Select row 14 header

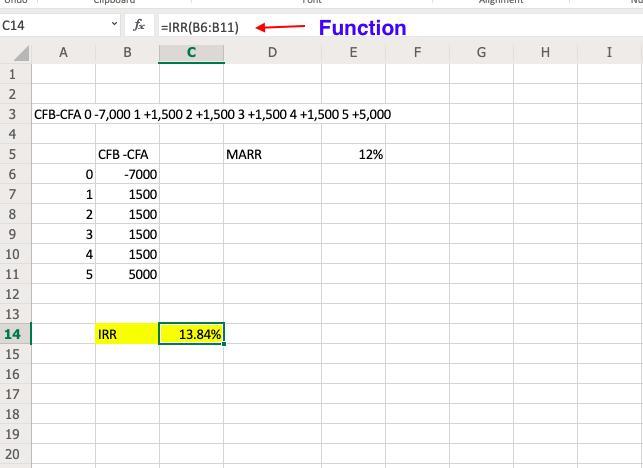click(15, 334)
